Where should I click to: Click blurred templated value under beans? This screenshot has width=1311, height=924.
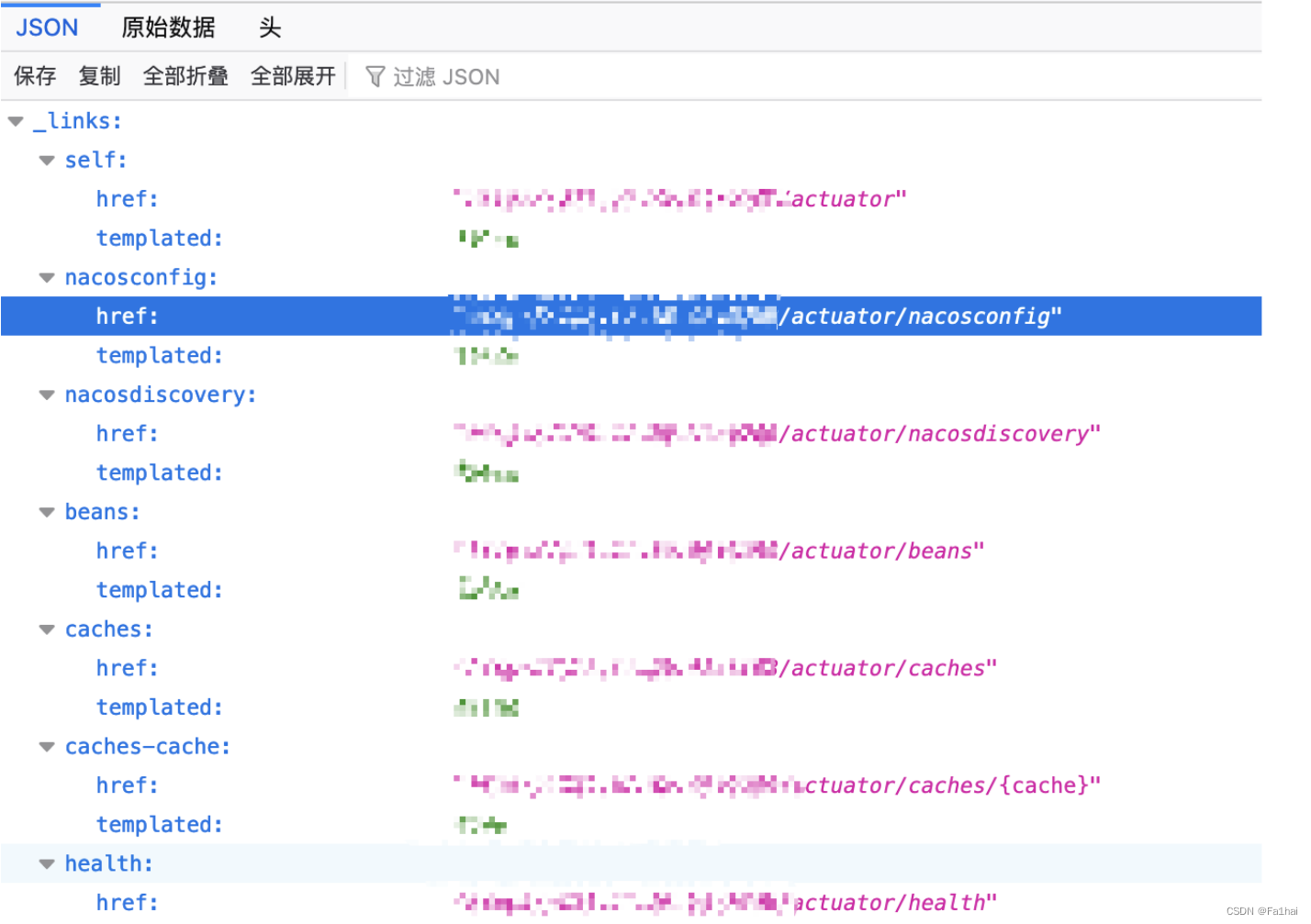[488, 590]
